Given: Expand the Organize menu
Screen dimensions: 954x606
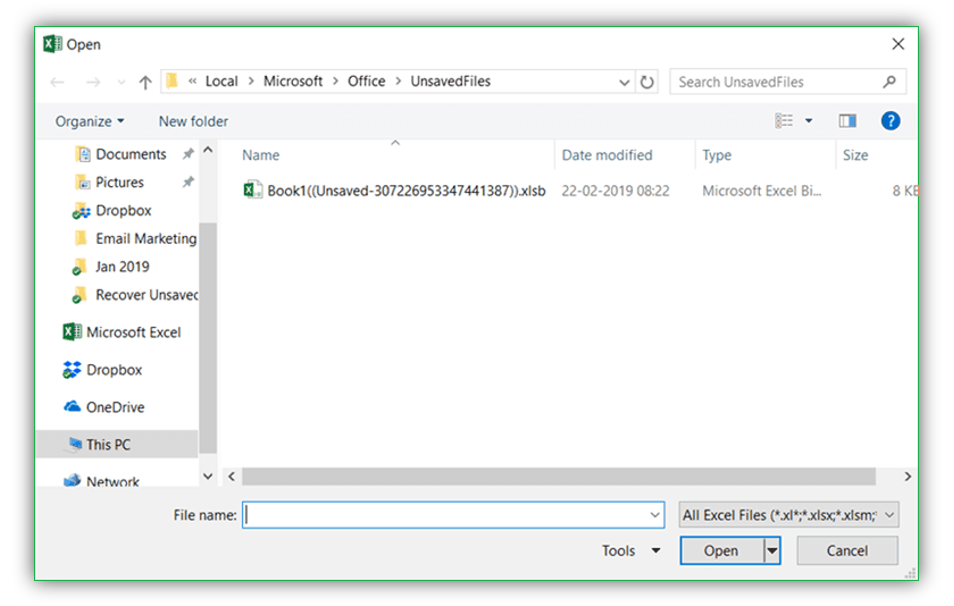Looking at the screenshot, I should [x=88, y=120].
